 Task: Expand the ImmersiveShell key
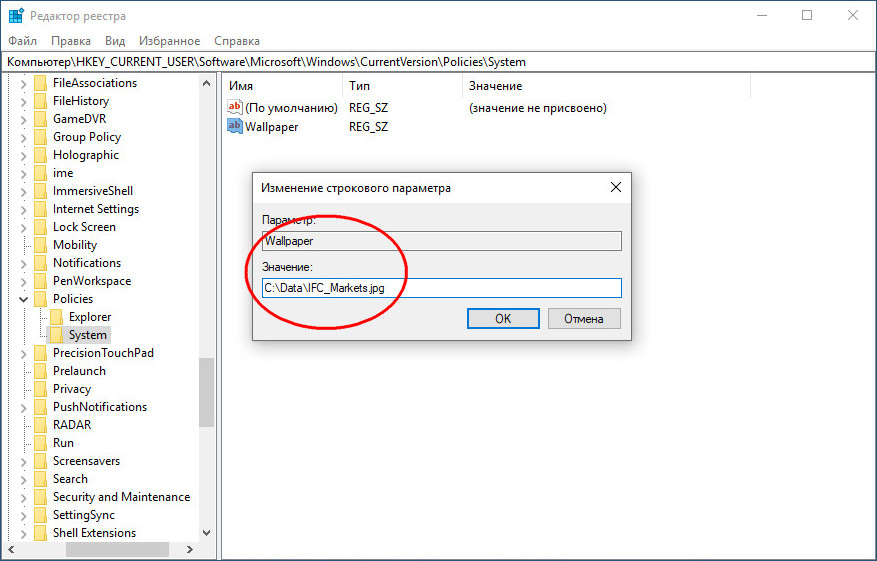point(23,192)
